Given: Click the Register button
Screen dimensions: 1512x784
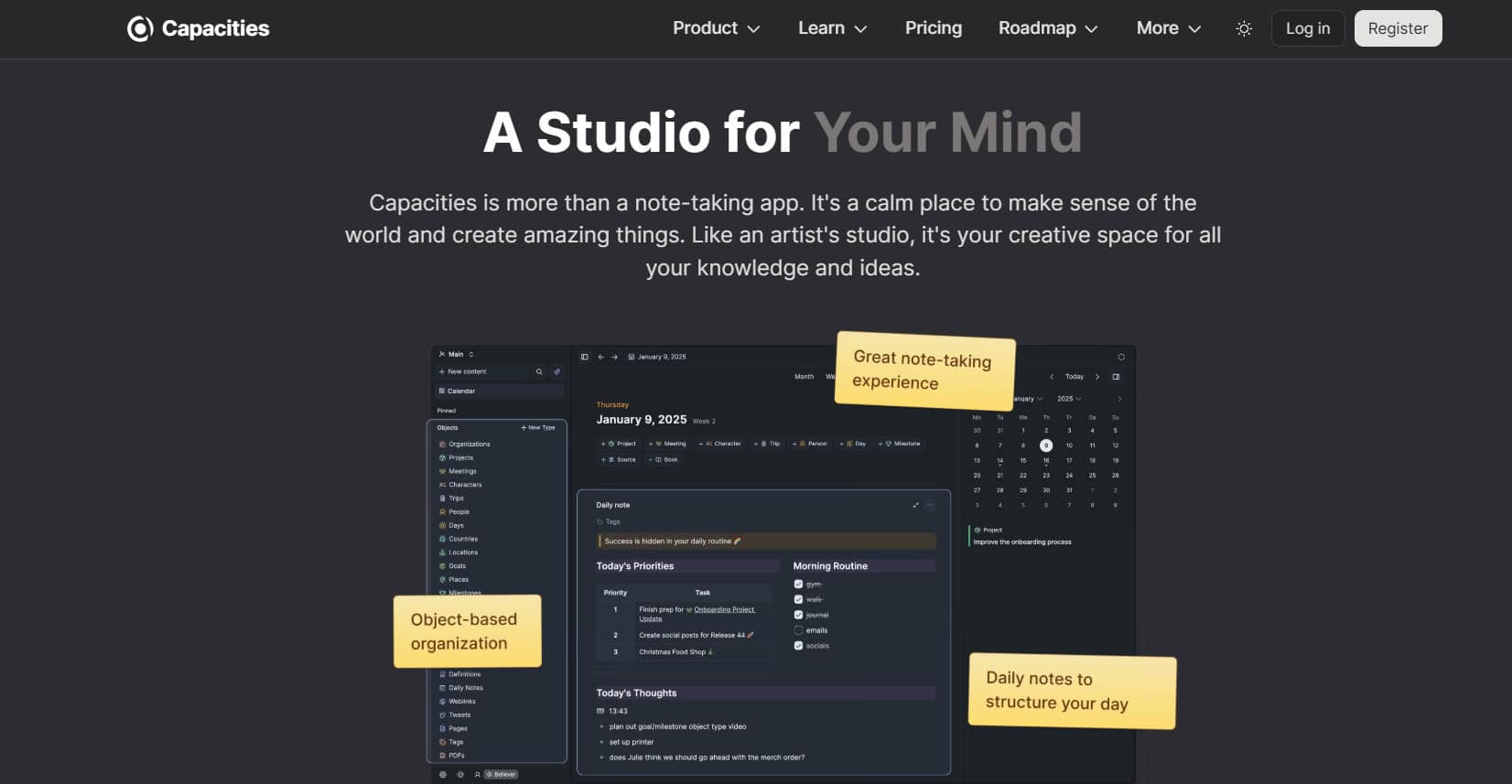Looking at the screenshot, I should tap(1398, 28).
